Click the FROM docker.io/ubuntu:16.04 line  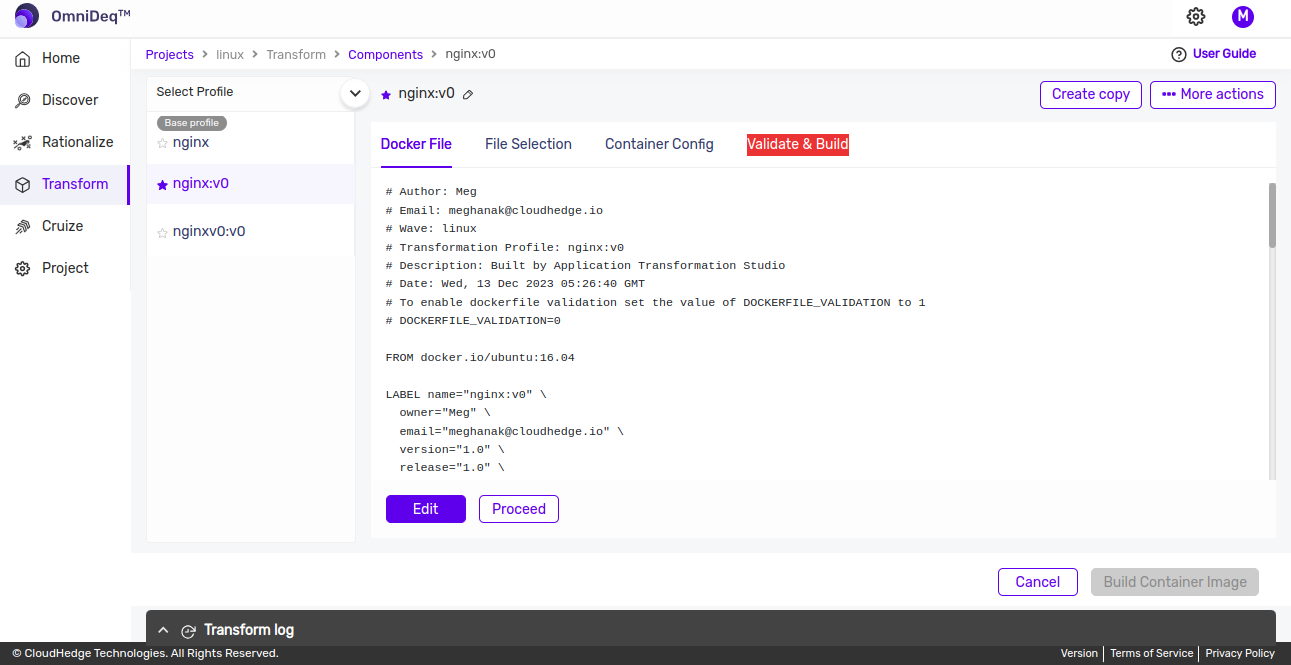coord(480,357)
